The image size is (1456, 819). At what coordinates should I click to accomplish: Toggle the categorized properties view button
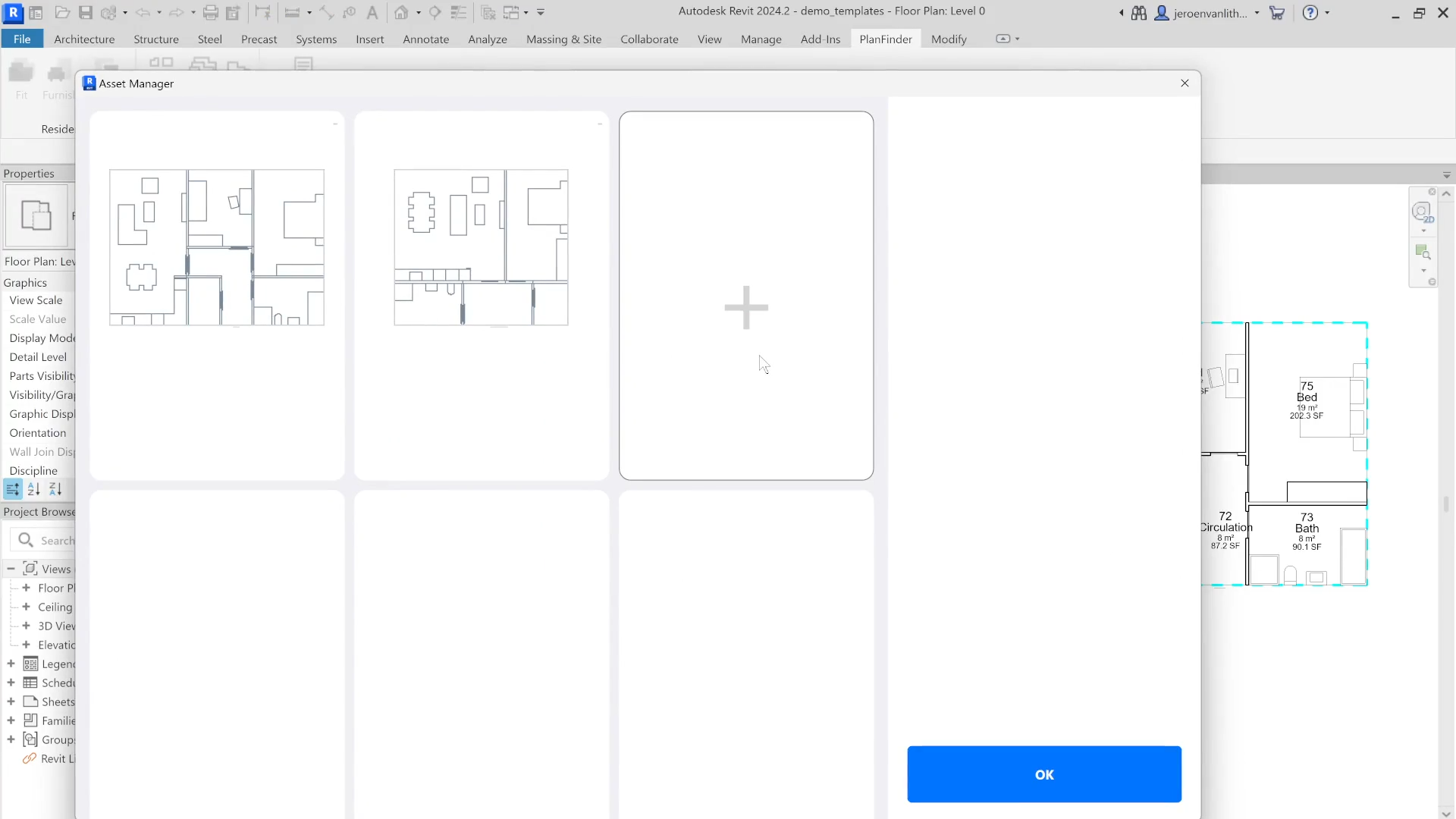click(13, 489)
